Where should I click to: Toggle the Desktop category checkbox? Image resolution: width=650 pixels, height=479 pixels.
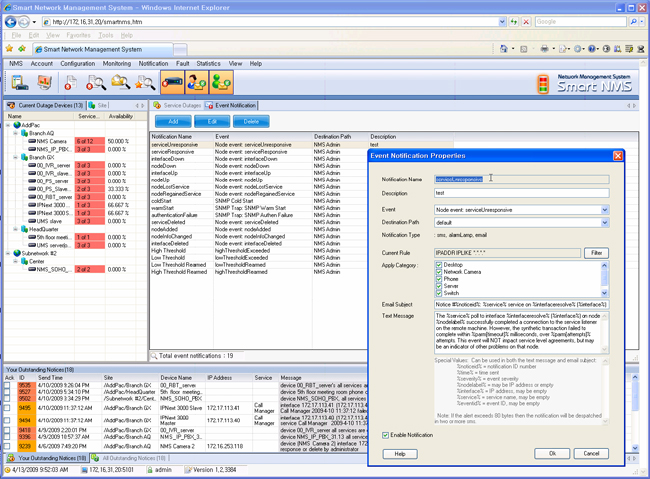coord(439,265)
